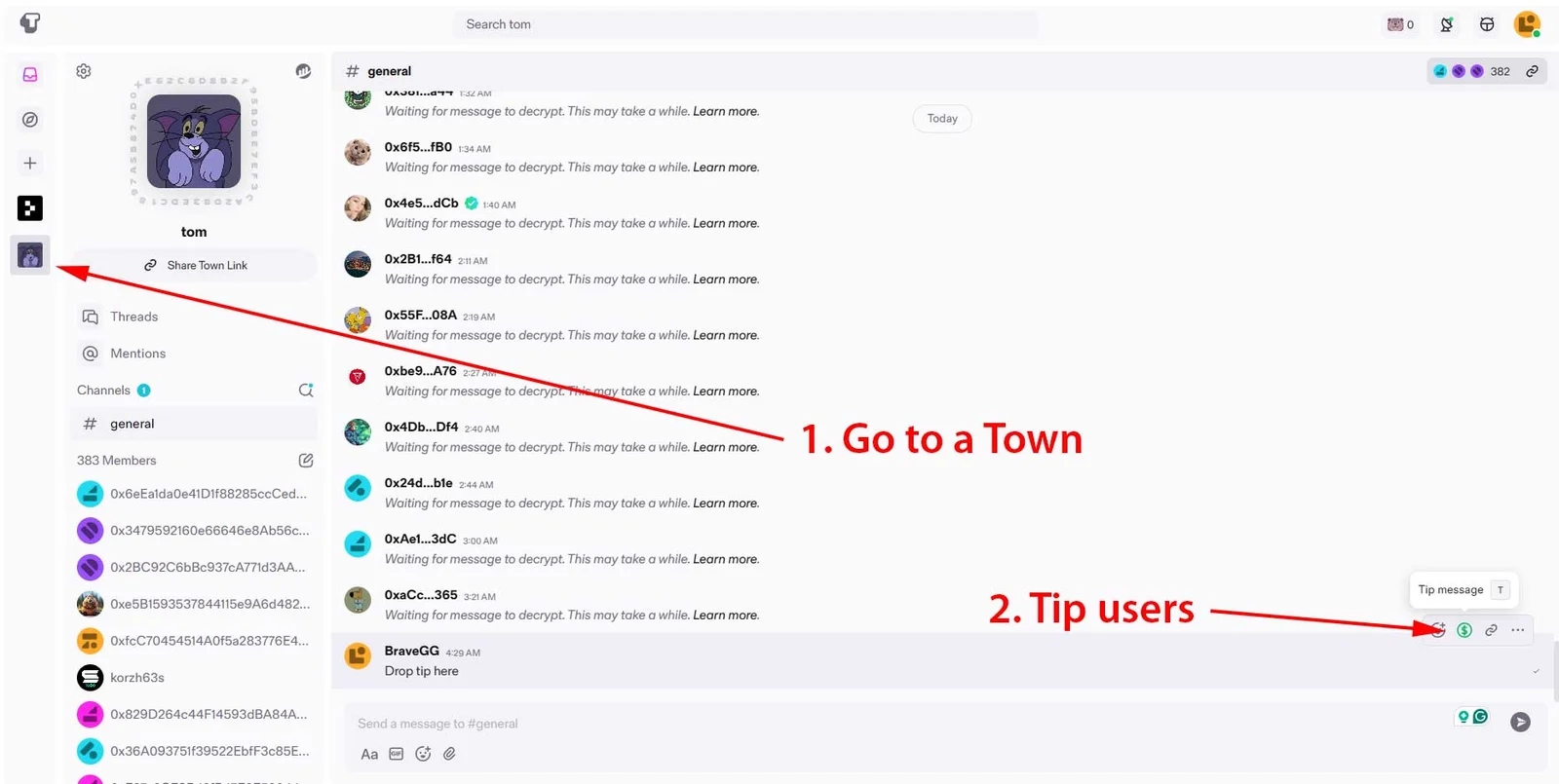Click the edit icon next to 383 Members
Image resolution: width=1559 pixels, height=784 pixels.
(305, 461)
